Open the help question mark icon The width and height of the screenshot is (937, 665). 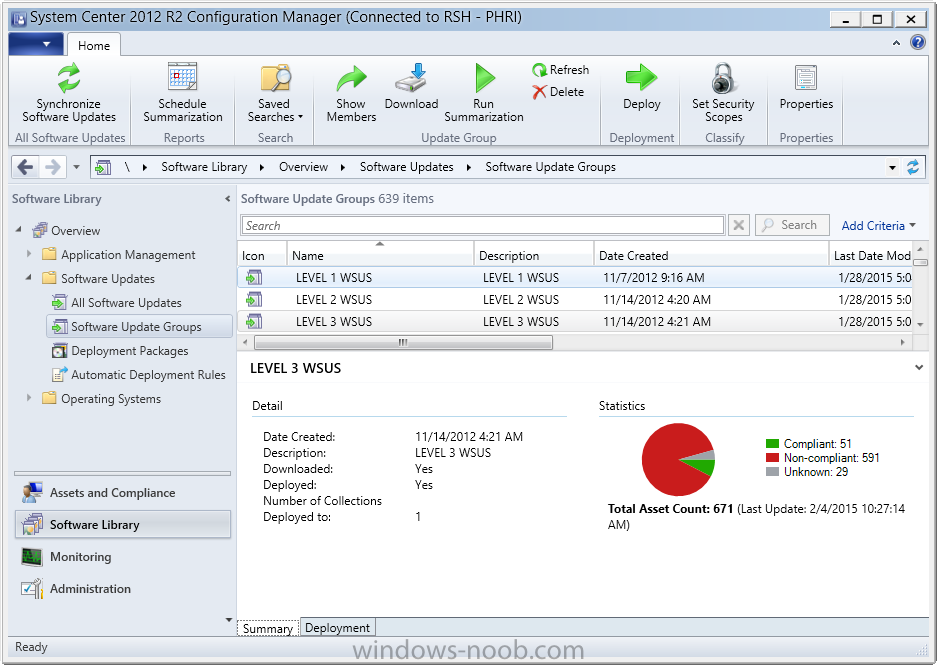(917, 42)
